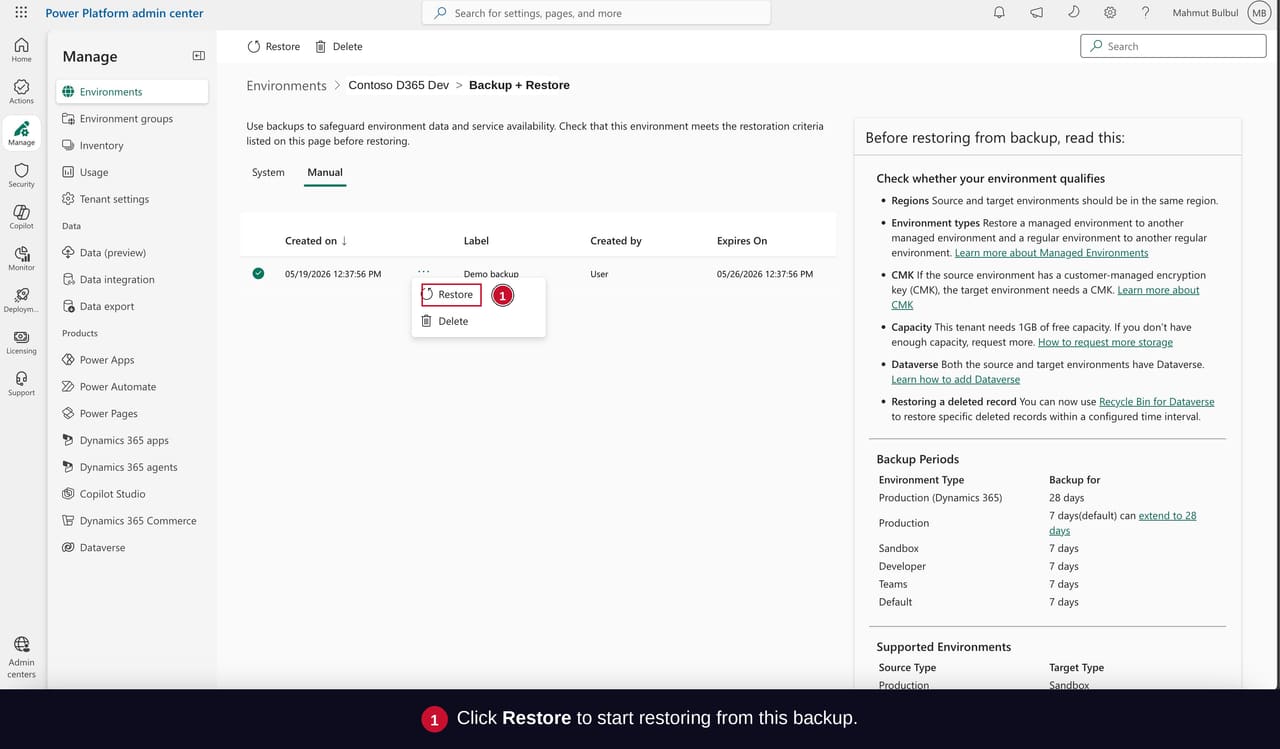Switch to the Manual tab
The height and width of the screenshot is (749, 1280).
[x=325, y=172]
